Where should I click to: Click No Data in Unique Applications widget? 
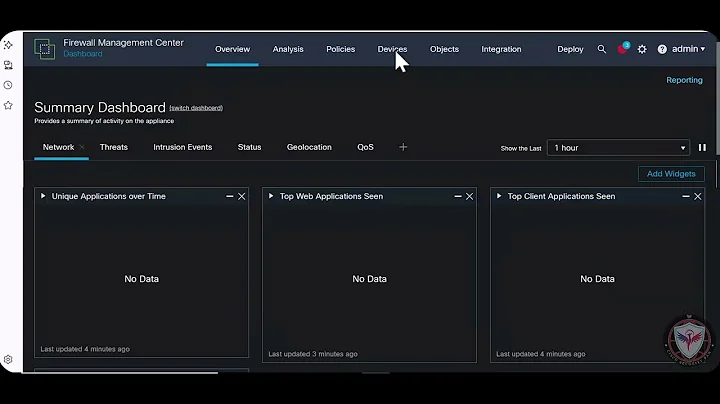click(141, 279)
